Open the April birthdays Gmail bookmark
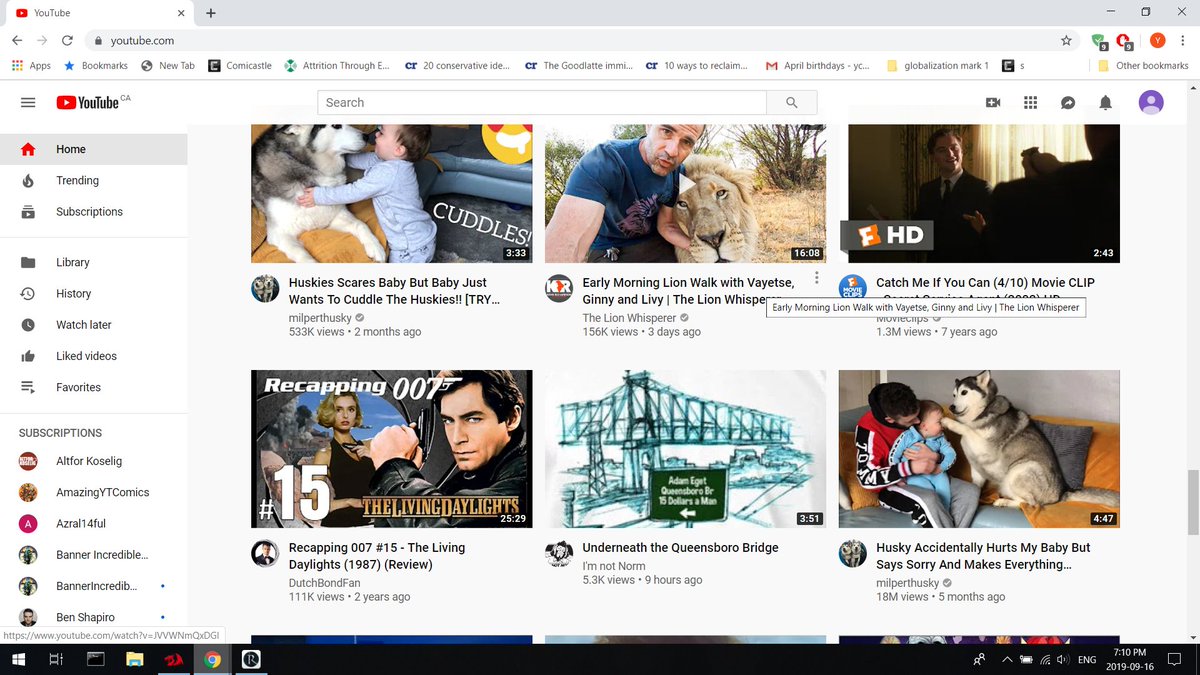 point(817,66)
